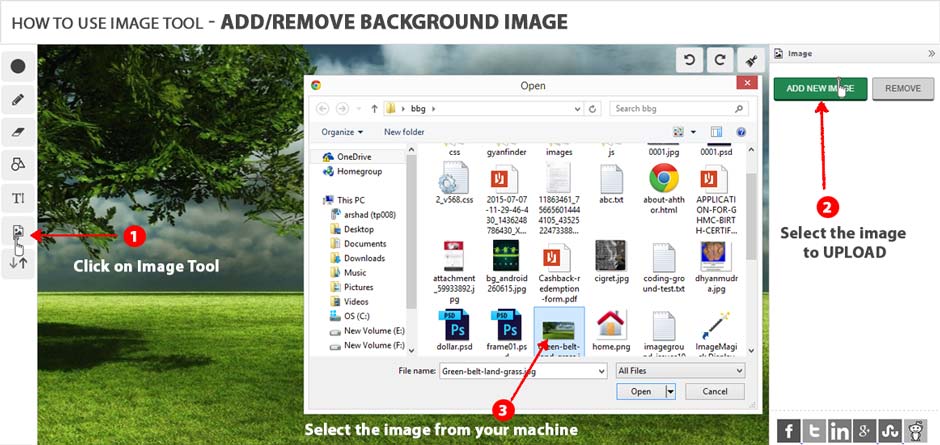Select coding-ground-test.txt file
This screenshot has width=940, height=445.
tap(663, 267)
